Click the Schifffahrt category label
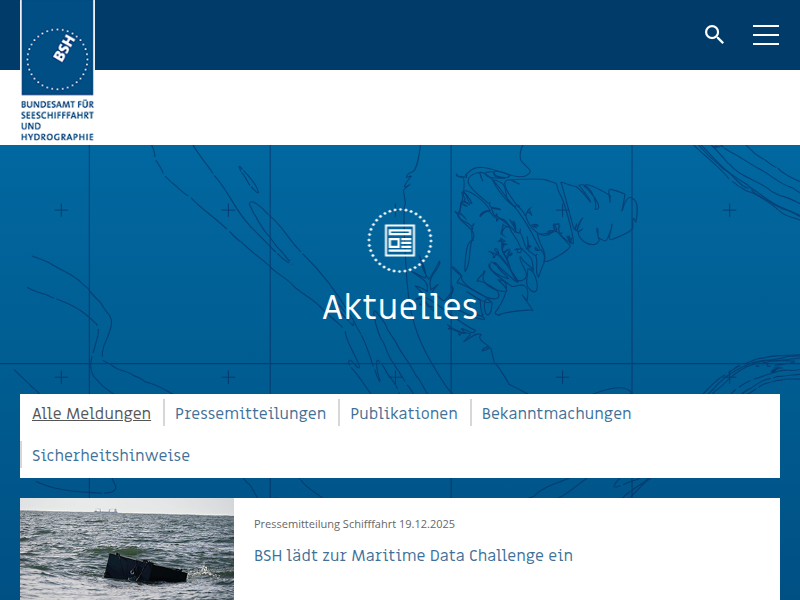Screen dimensions: 800x600 tap(369, 524)
